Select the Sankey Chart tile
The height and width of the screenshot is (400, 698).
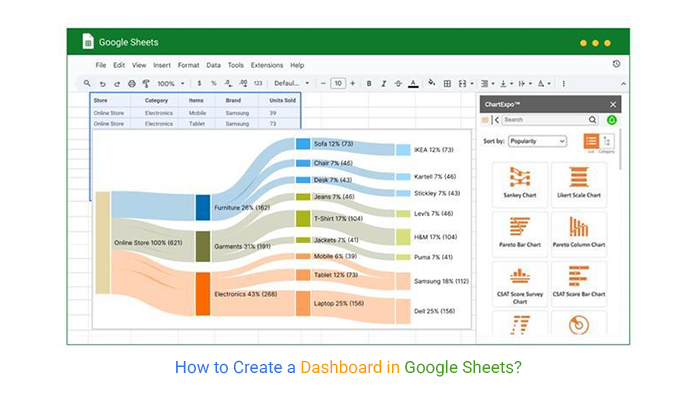click(519, 184)
